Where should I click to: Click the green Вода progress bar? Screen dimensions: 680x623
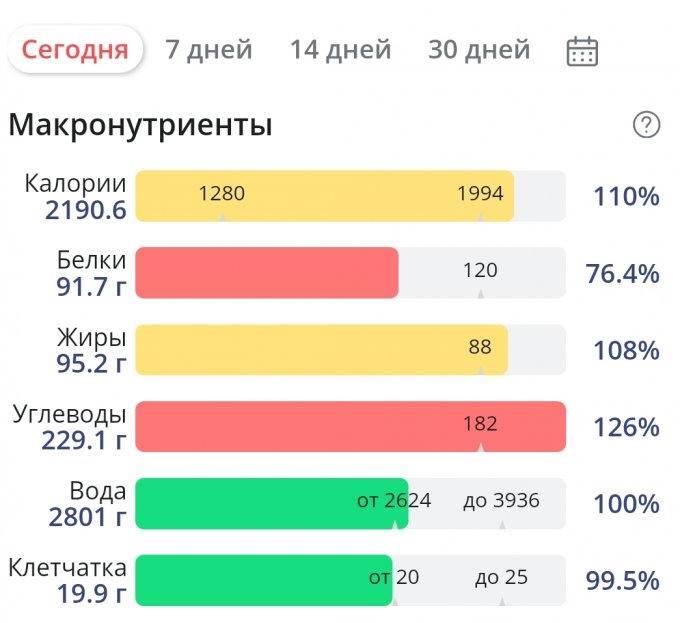point(271,503)
